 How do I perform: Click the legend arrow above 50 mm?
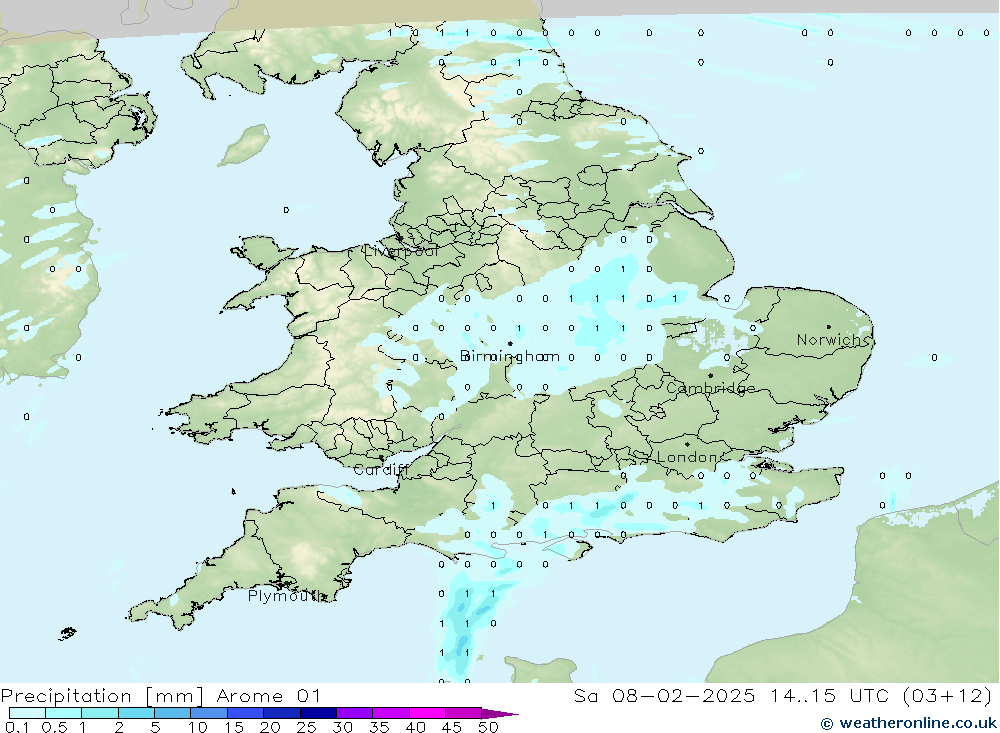coord(499,713)
